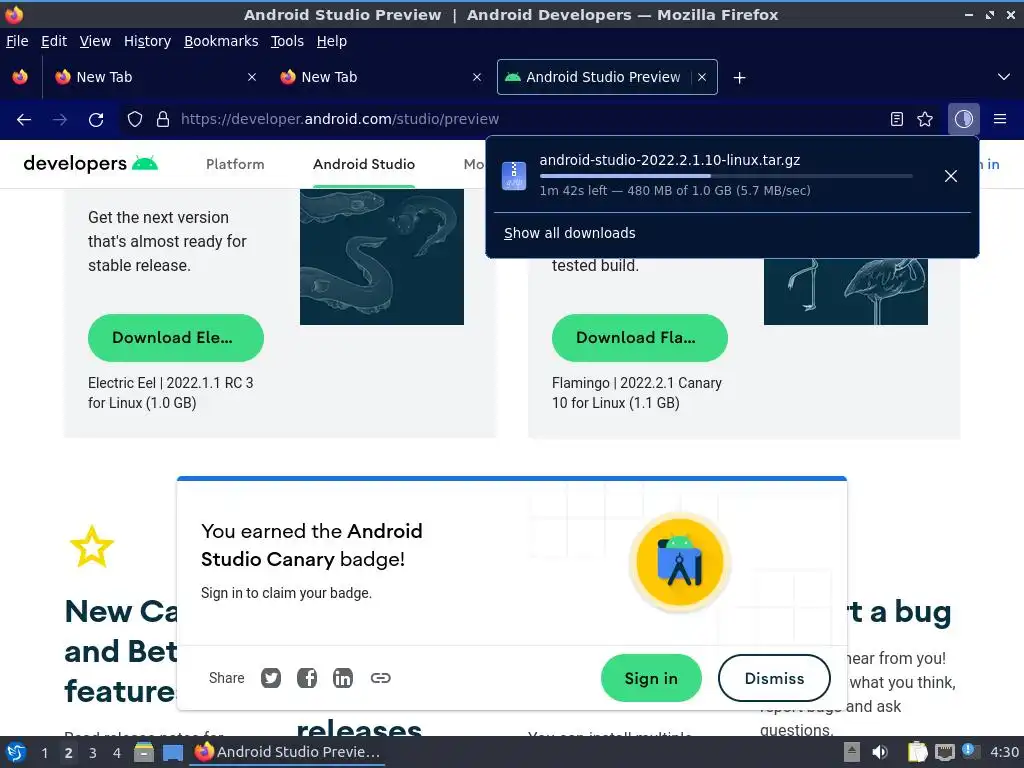This screenshot has height=768, width=1024.
Task: Open the History menu
Action: [148, 41]
